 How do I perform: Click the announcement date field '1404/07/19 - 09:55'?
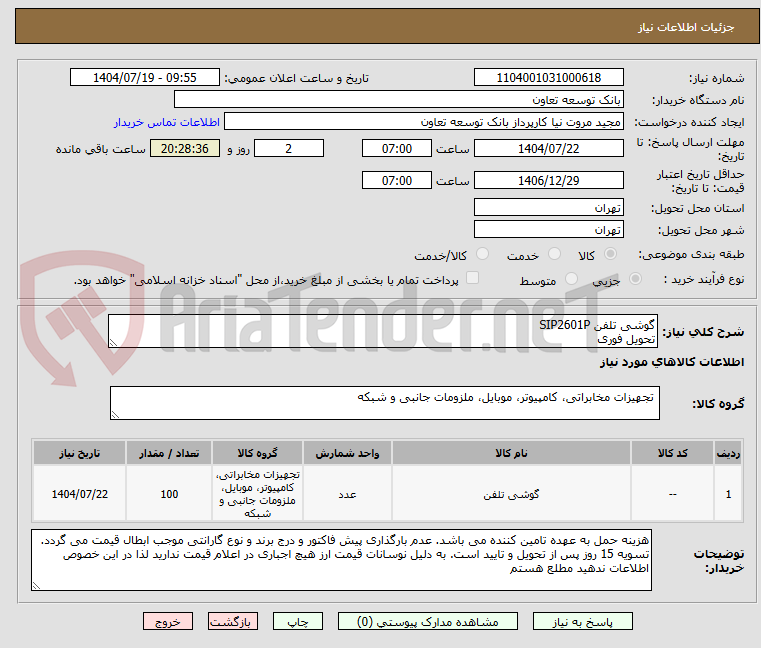(x=145, y=78)
